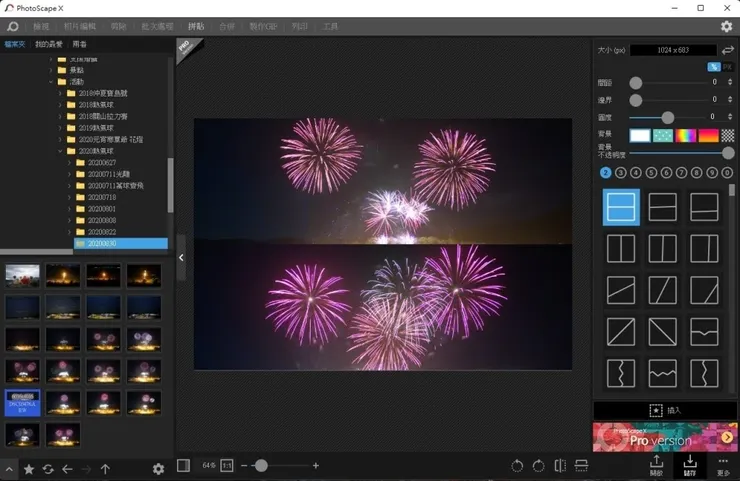The image size is (740, 481).
Task: Open settings gear in top right corner
Action: 726,27
